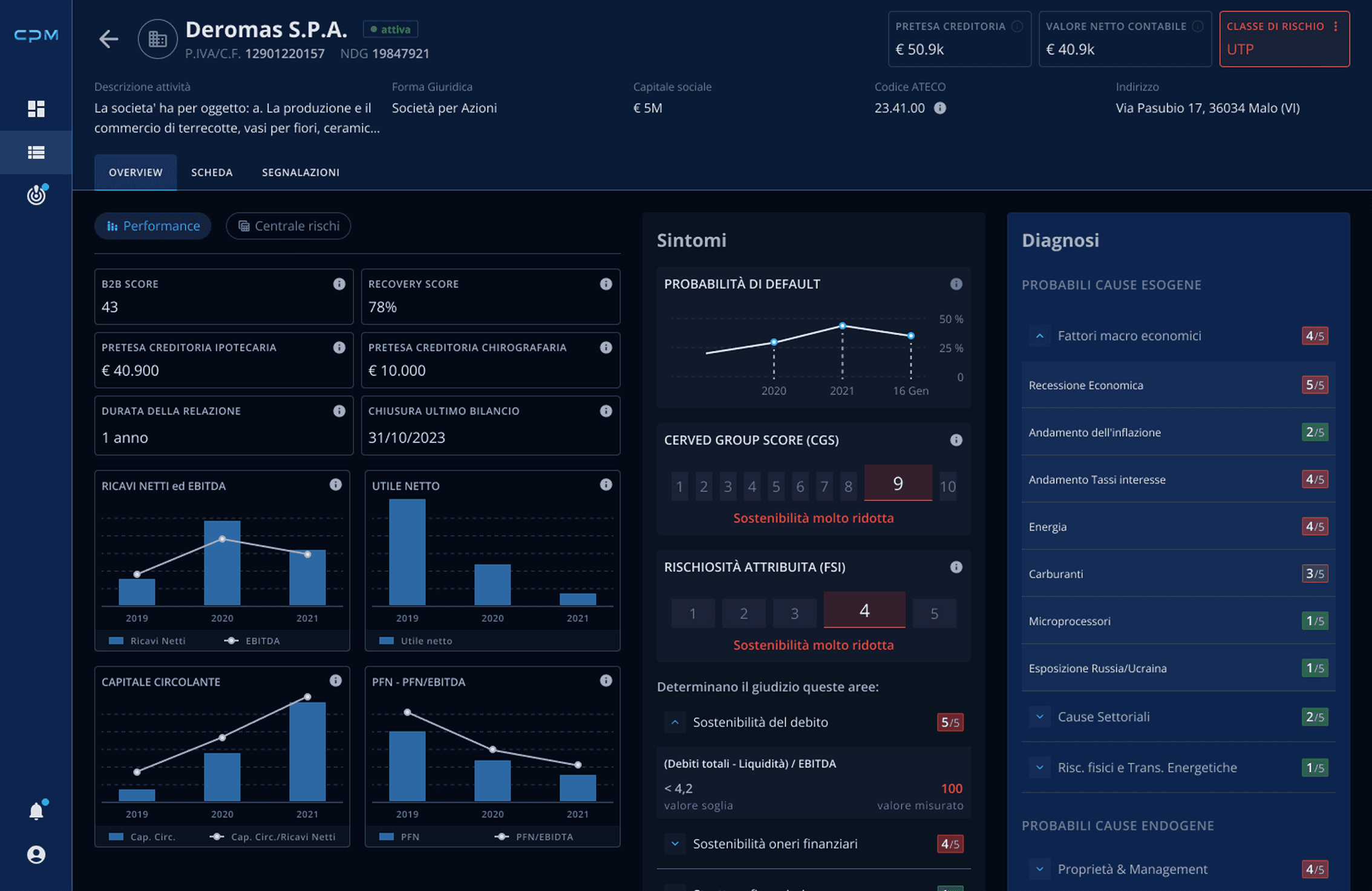Open user profile icon in sidebar
1372x891 pixels.
tap(36, 855)
